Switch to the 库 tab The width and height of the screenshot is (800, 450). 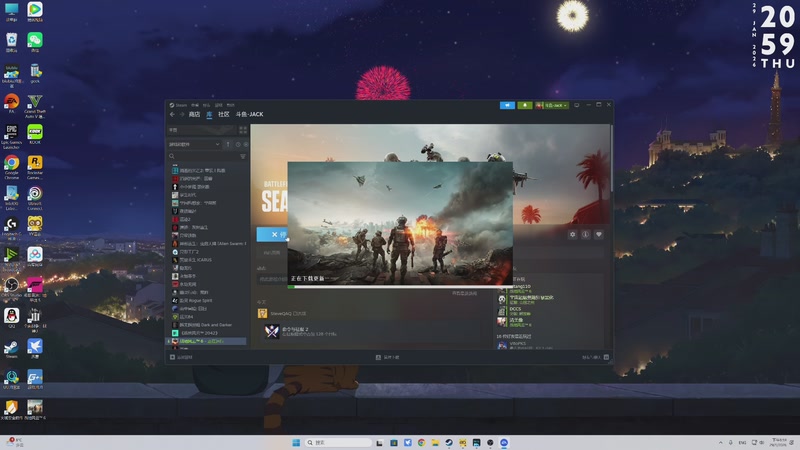[209, 114]
